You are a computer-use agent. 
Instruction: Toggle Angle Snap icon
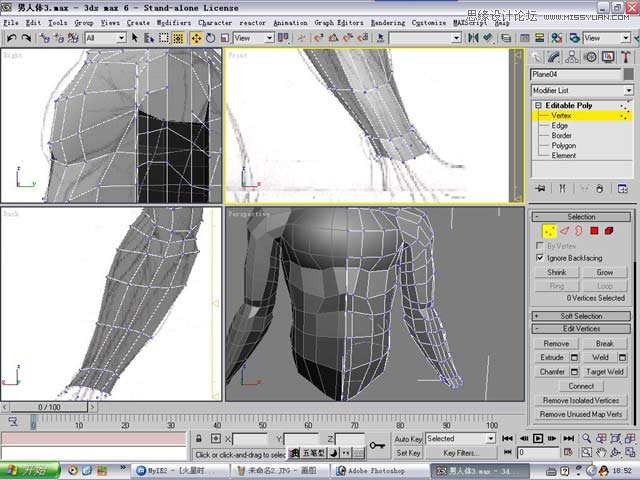[333, 38]
